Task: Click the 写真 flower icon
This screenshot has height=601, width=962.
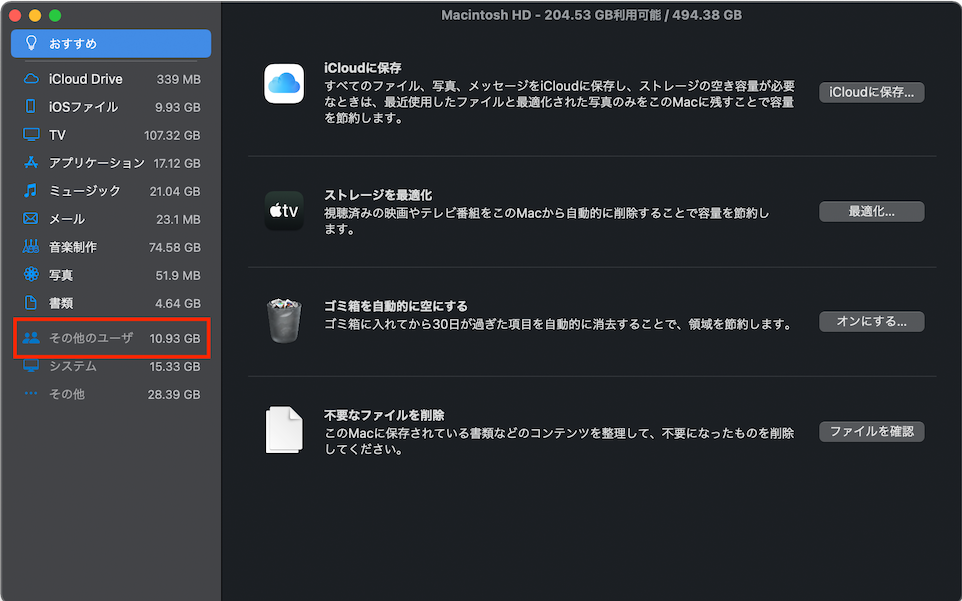Action: click(31, 275)
